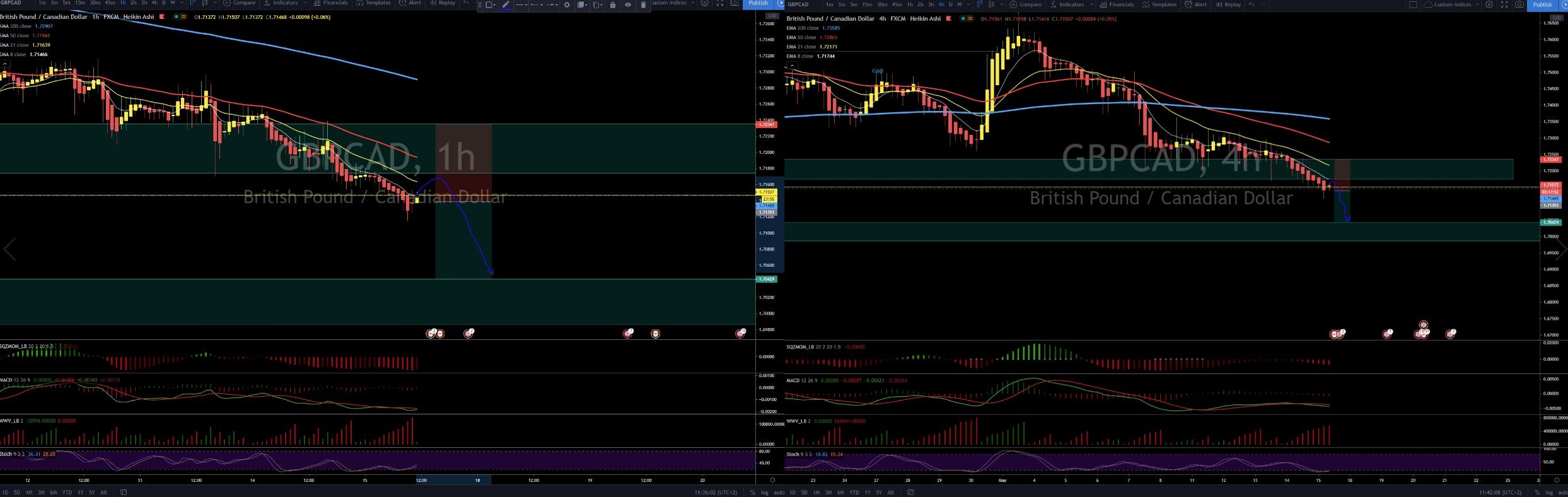Open line style dropdown in drawing toolbar
This screenshot has height=497, width=1568.
[521, 4]
